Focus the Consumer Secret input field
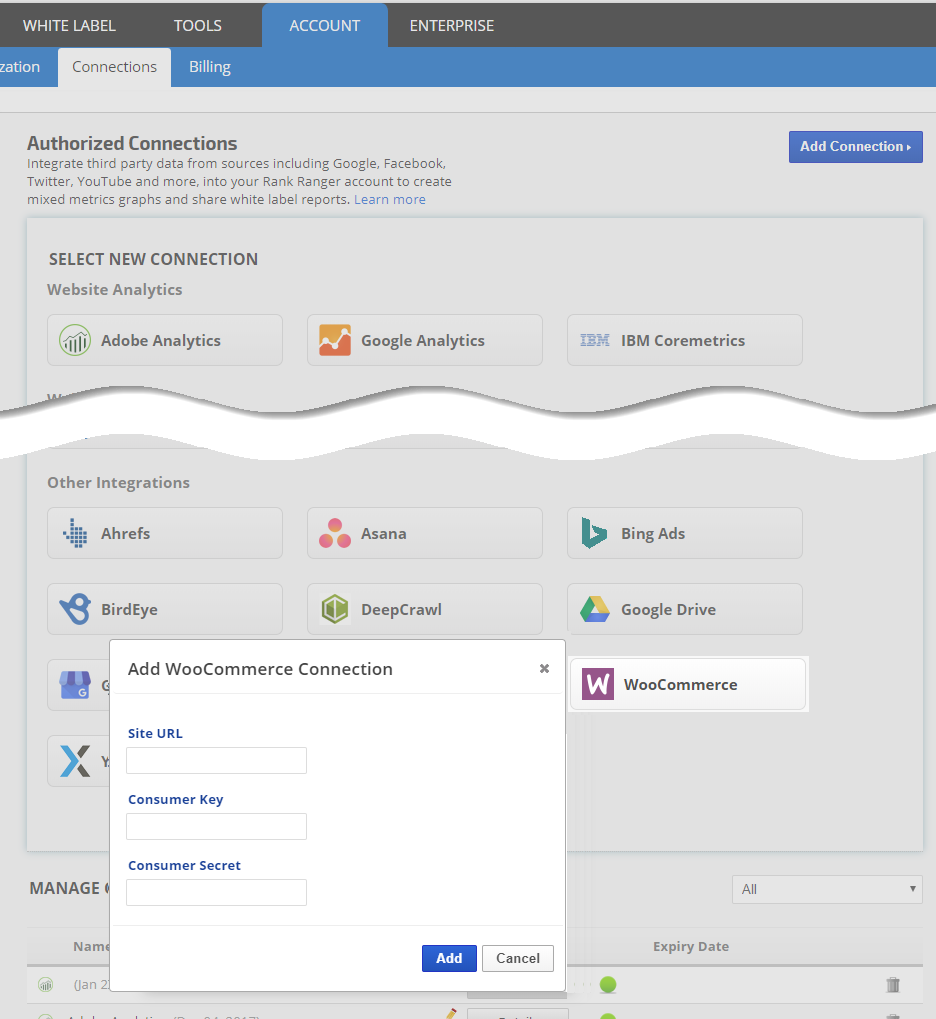Screen dimensions: 936x1019 [216, 892]
